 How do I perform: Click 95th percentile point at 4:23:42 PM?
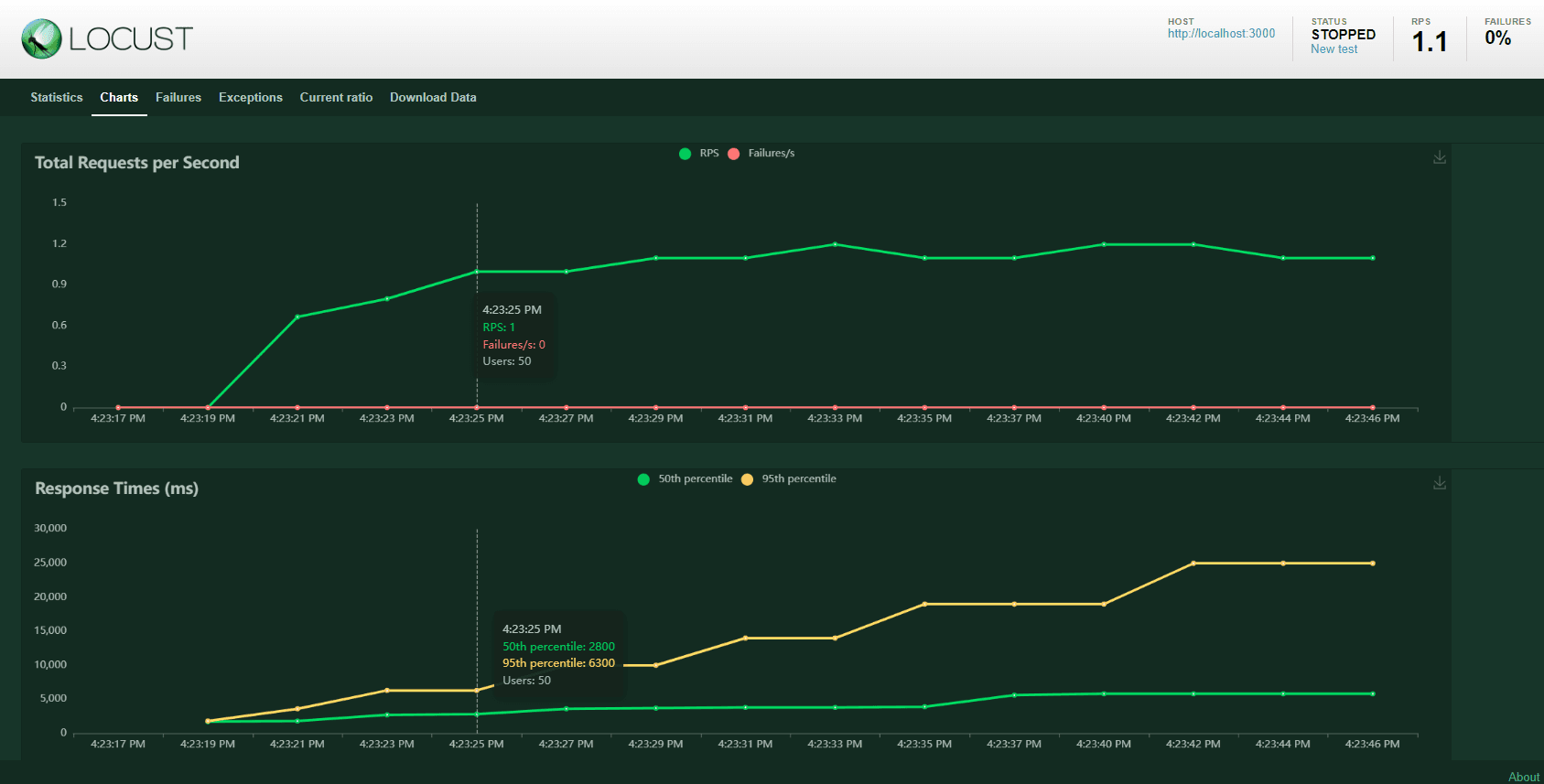(x=1193, y=564)
